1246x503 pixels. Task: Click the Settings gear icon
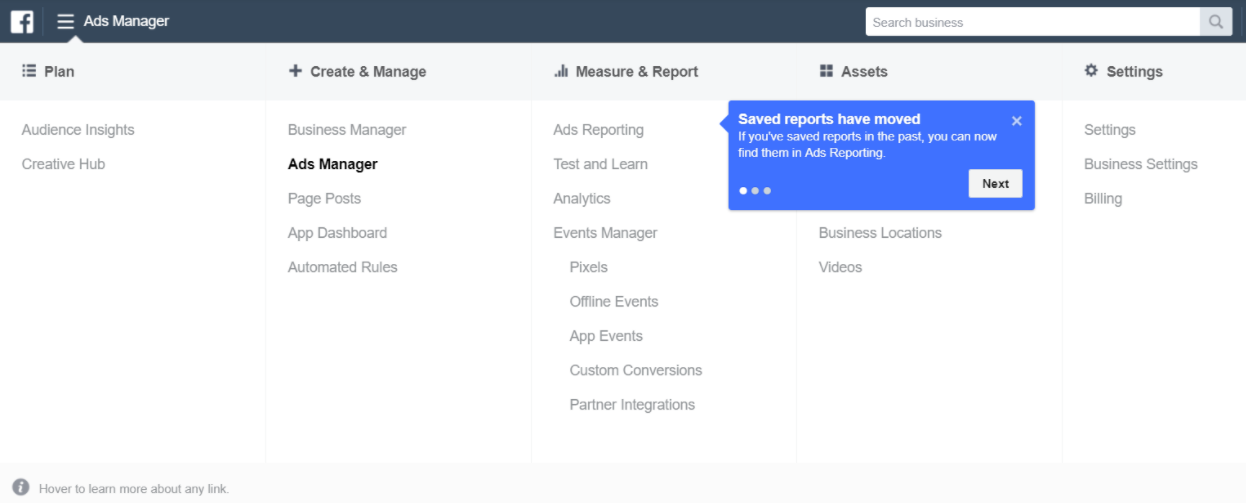[1091, 71]
